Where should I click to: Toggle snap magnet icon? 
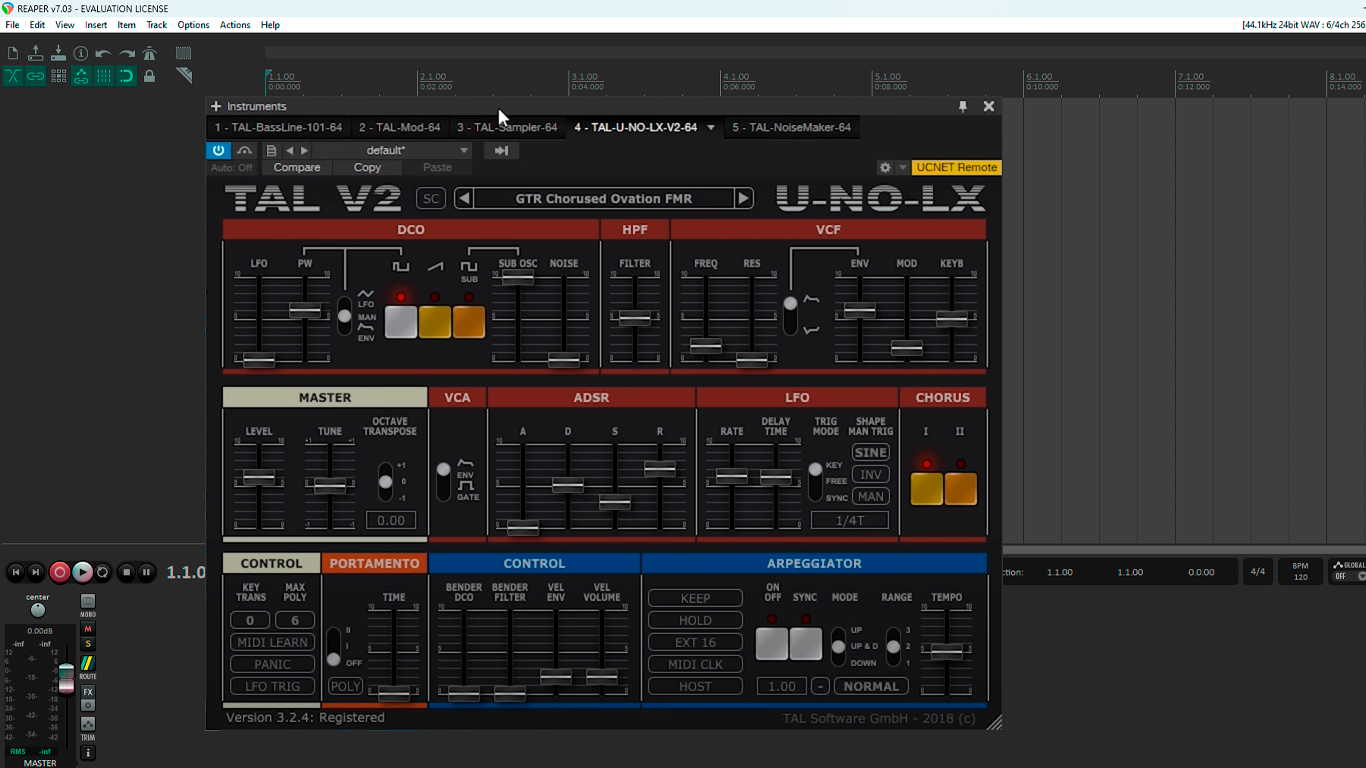pyautogui.click(x=126, y=76)
